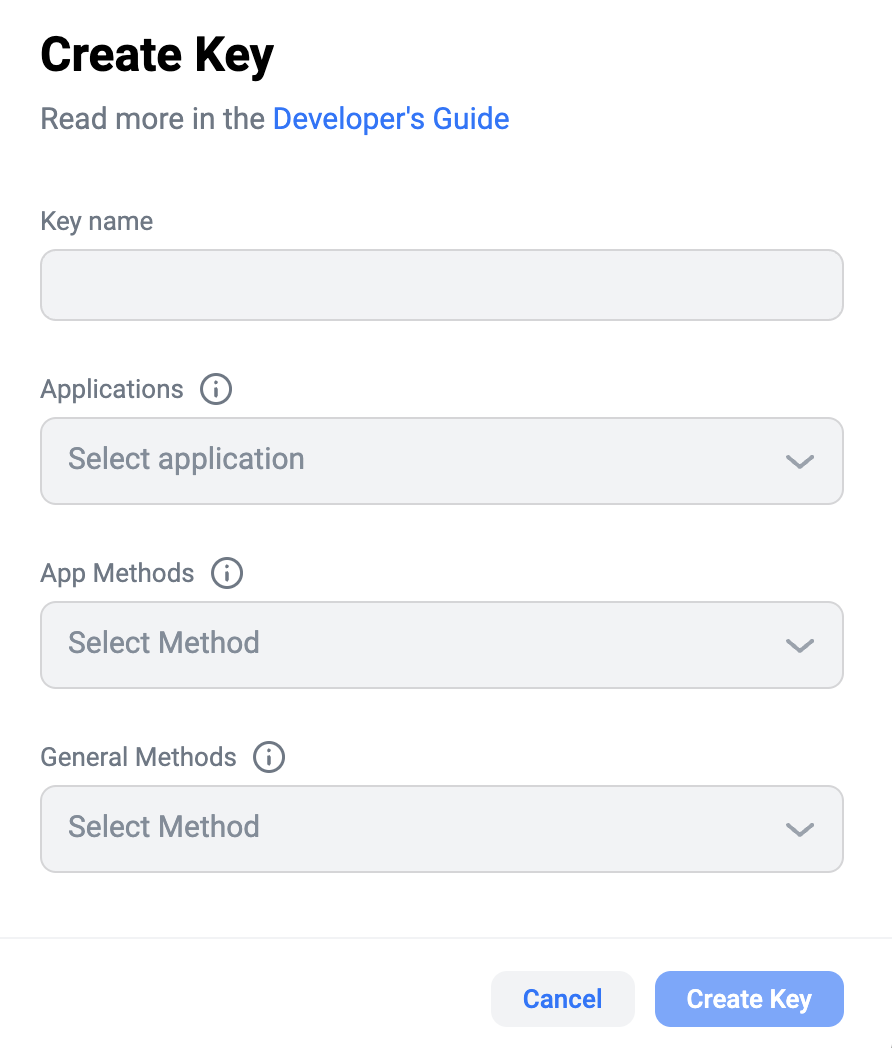
Task: Click the App Methods info icon
Action: click(x=227, y=573)
